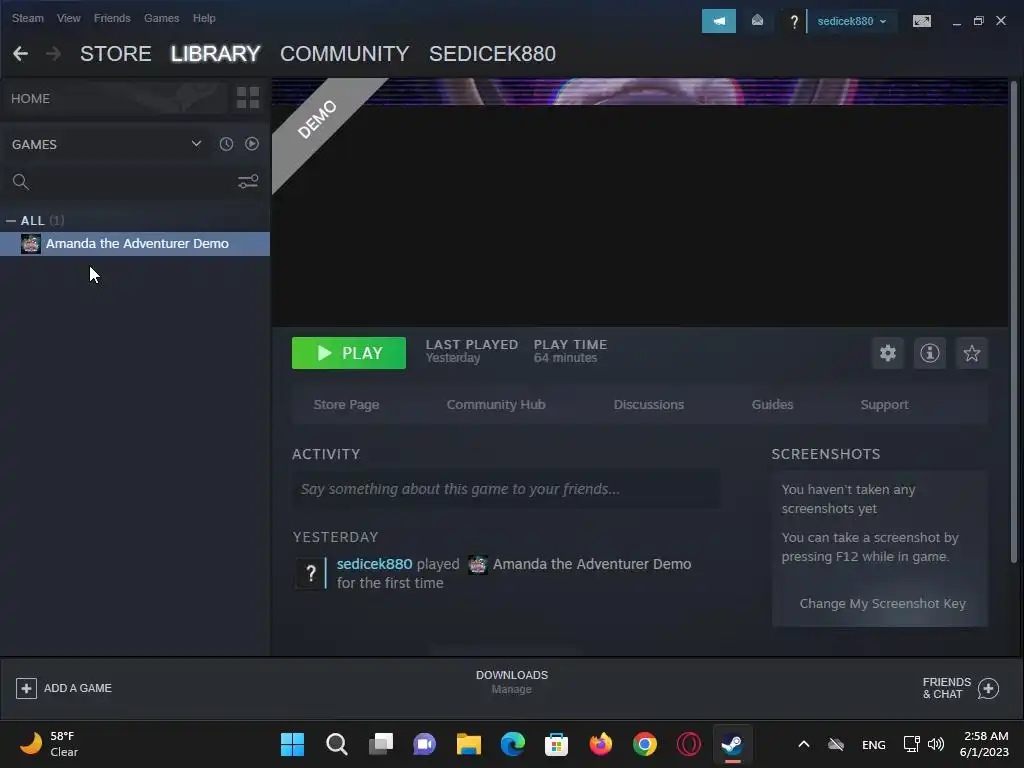Open Windows taskbar search
Screen dimensions: 1024x768
(x=337, y=744)
